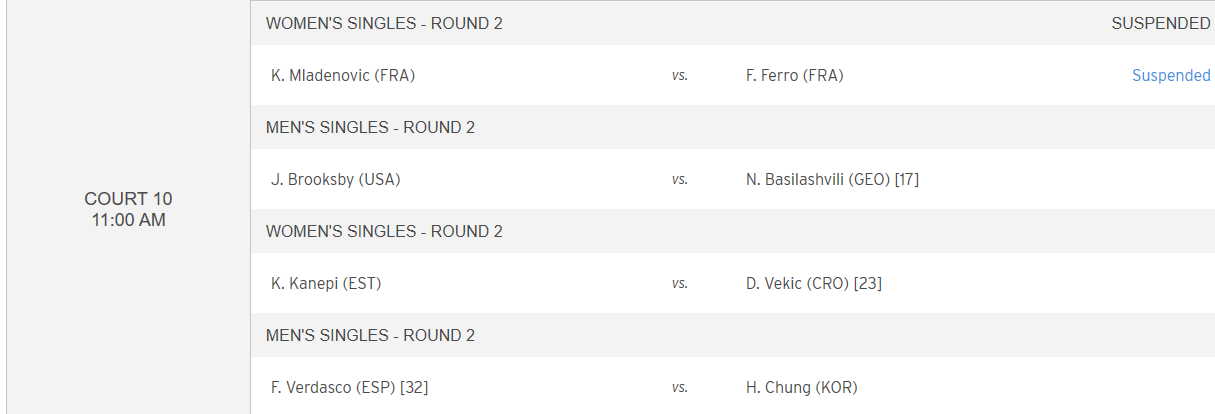Click the Court 10 11:00 AM label
This screenshot has width=1215, height=414.
coord(128,209)
